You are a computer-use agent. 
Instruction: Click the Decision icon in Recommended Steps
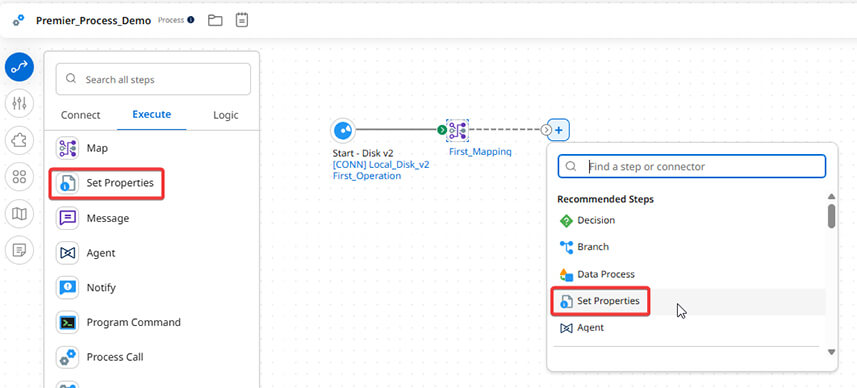pyautogui.click(x=566, y=220)
